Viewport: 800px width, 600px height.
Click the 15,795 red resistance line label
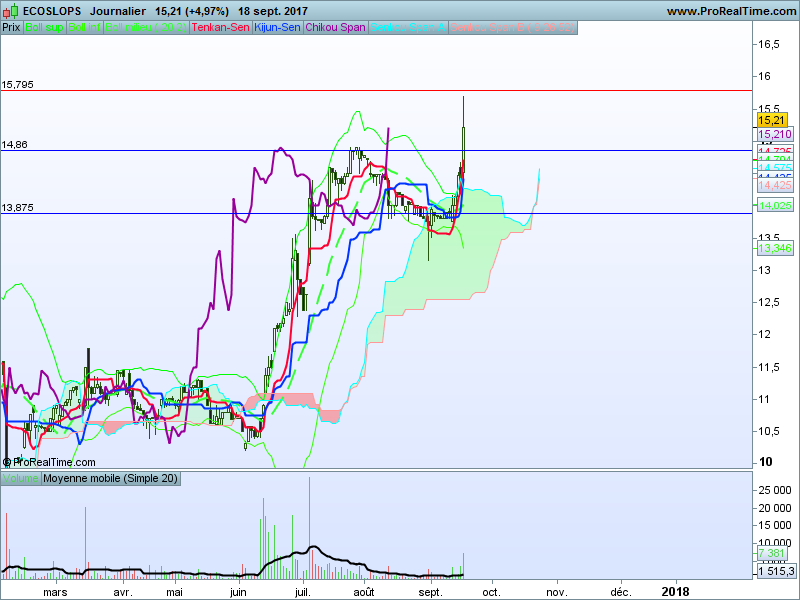17,85
